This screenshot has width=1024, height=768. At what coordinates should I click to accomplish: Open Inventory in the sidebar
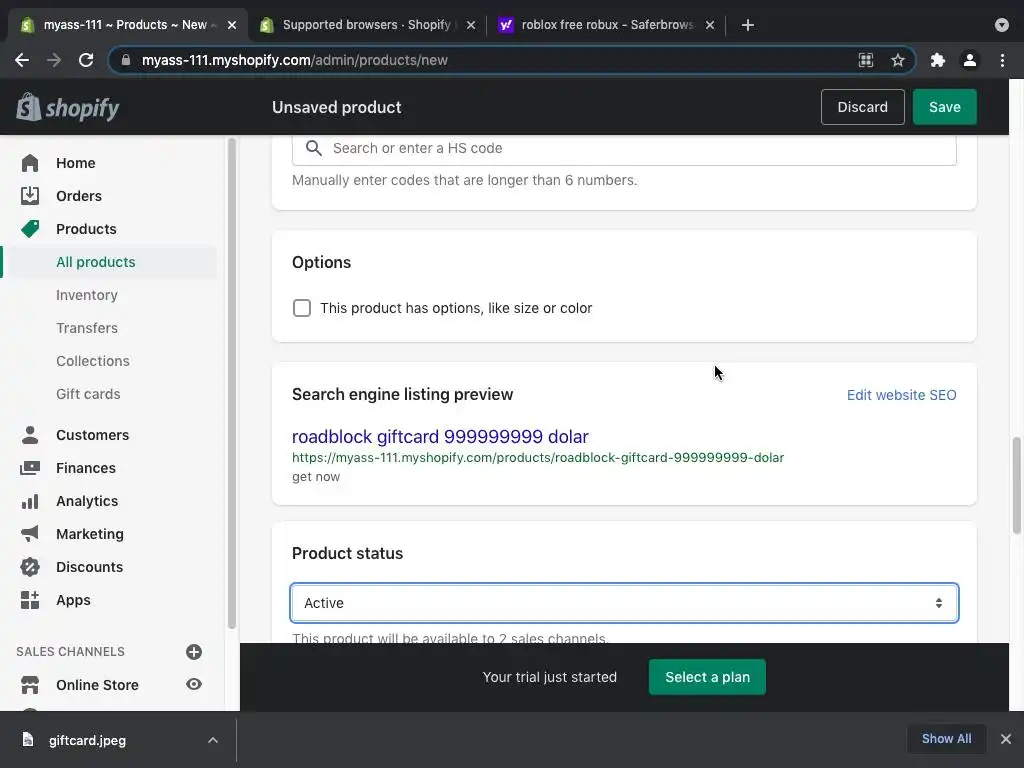(87, 295)
